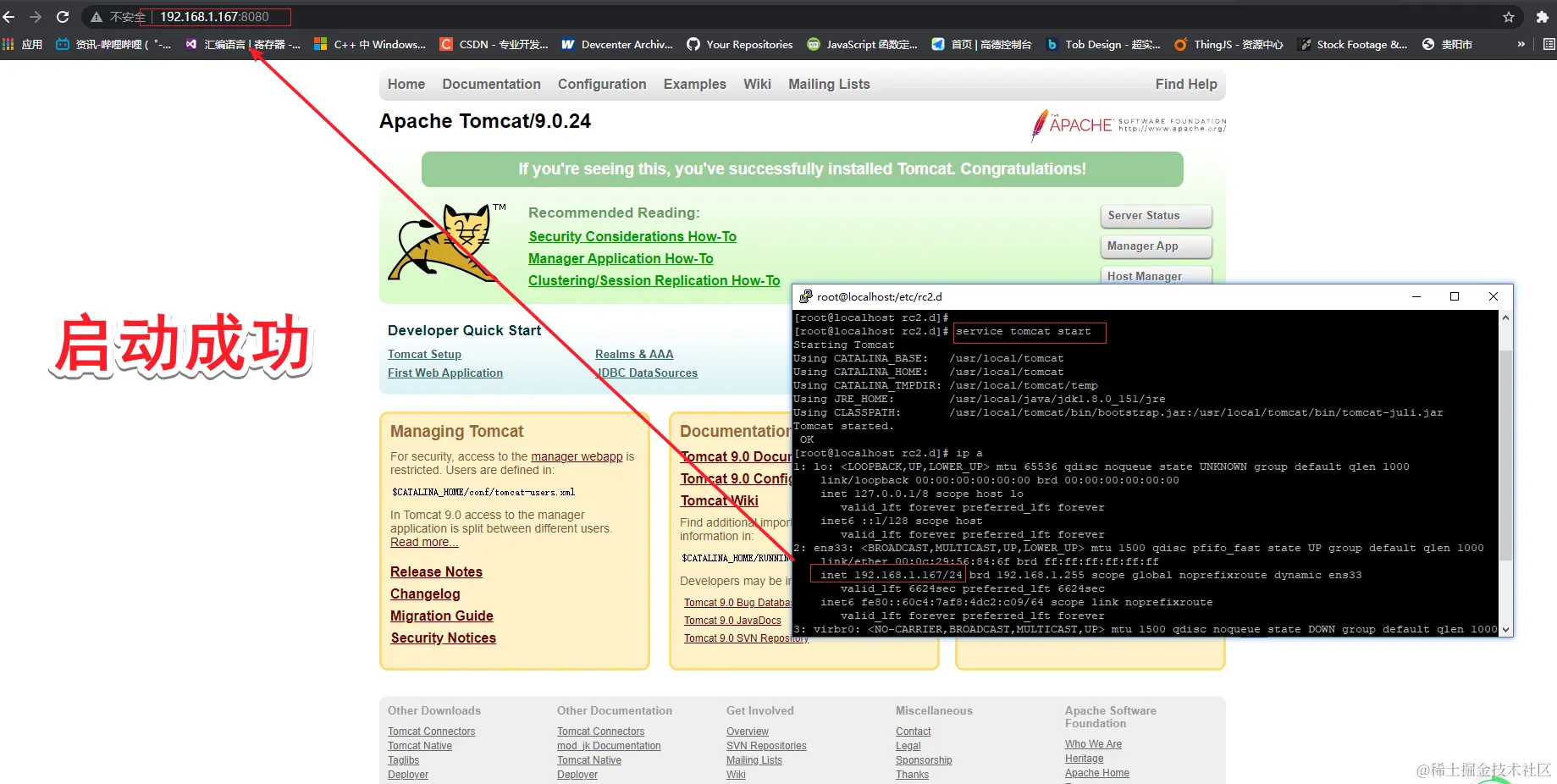
Task: Open the Heritage link
Action: coord(1084,759)
